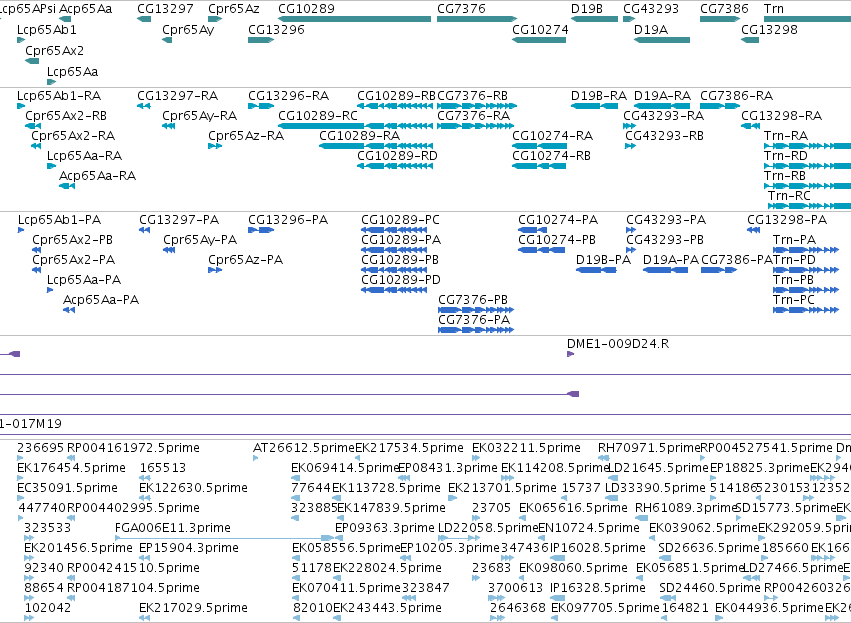Screen dimensions: 851x623
Task: Click the CG13296-RA transcript label
Action: (x=288, y=96)
